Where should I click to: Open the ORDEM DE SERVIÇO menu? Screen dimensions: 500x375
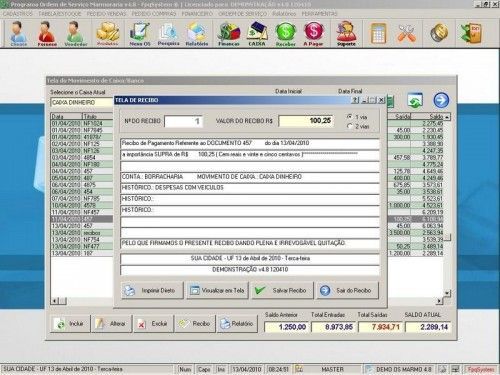pyautogui.click(x=243, y=14)
